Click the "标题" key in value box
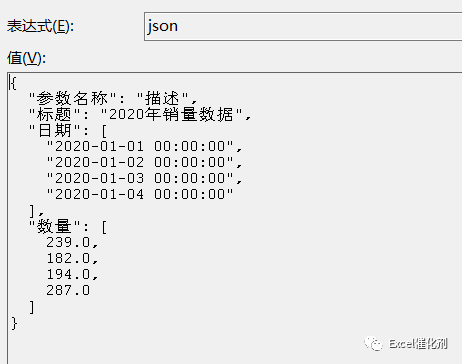The height and width of the screenshot is (364, 462). point(54,114)
